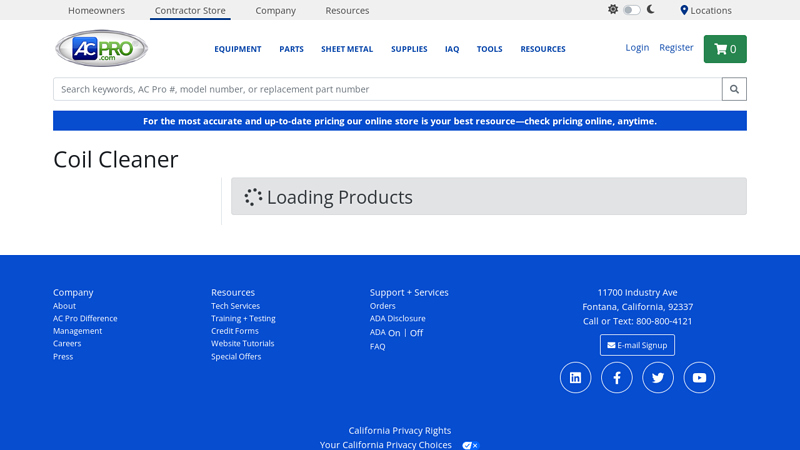Open the Facebook page icon
800x450 pixels.
[x=617, y=377]
